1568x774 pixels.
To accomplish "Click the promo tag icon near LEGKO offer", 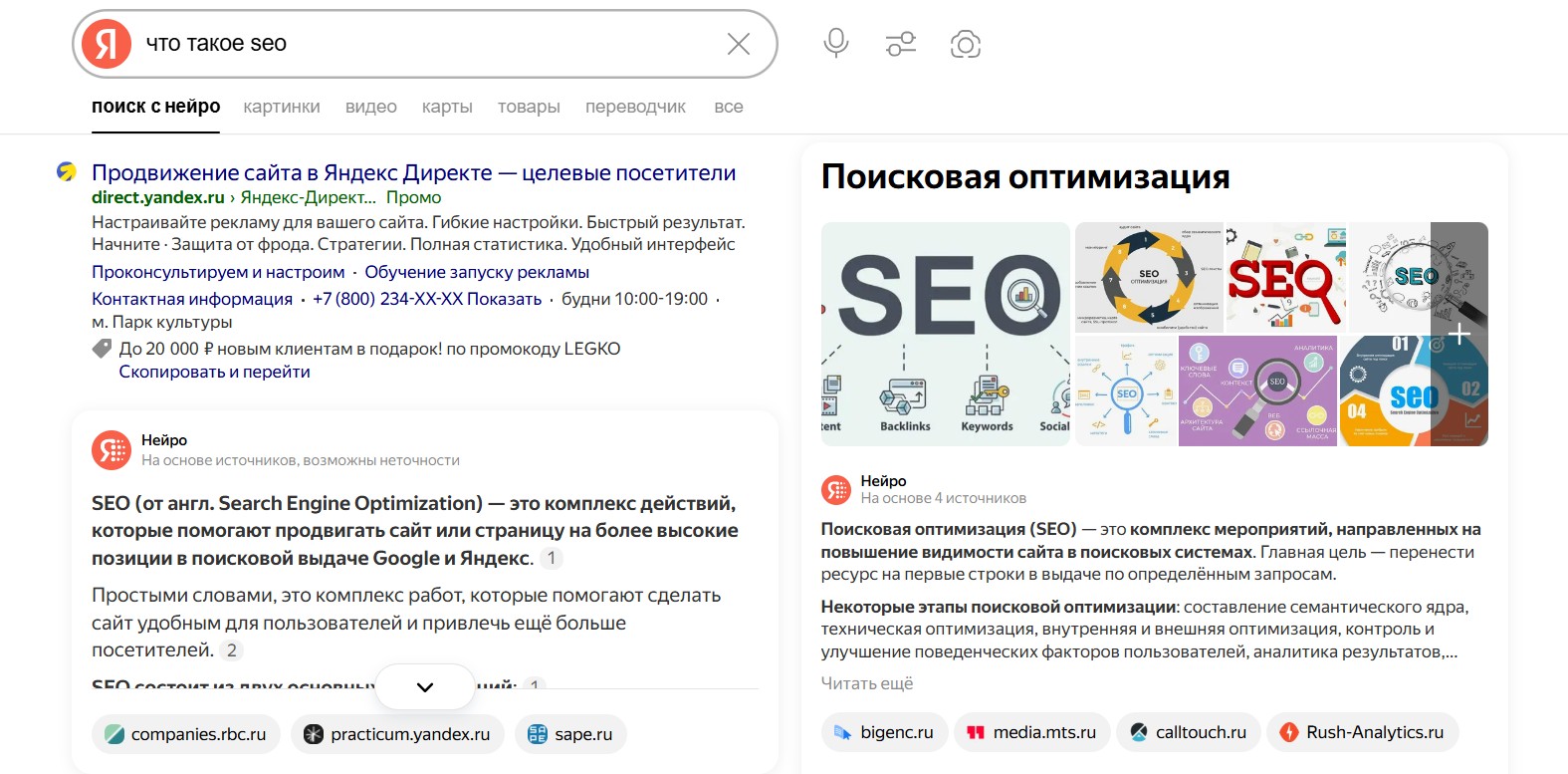I will click(x=102, y=349).
